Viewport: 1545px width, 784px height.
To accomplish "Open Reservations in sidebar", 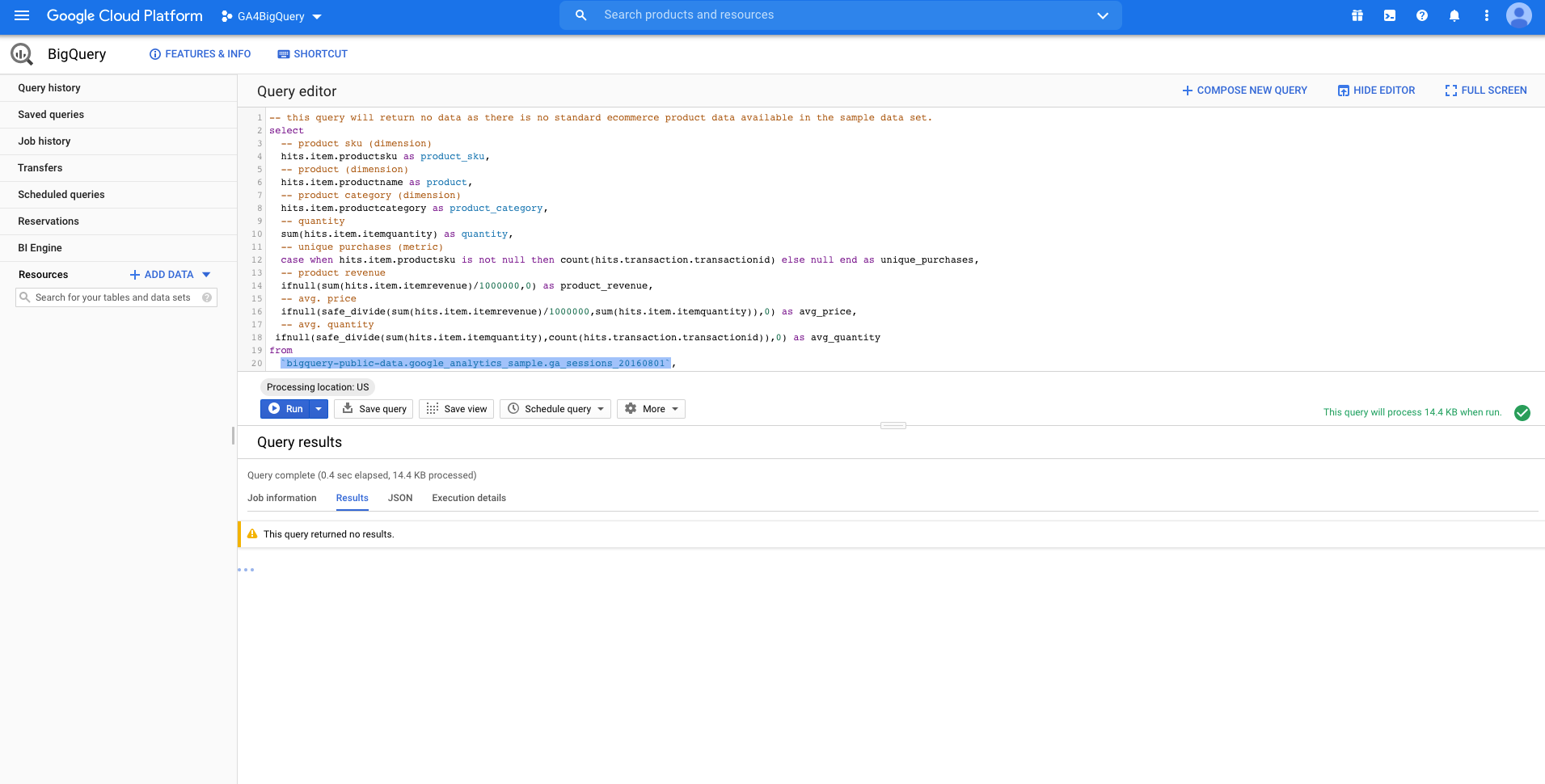I will [x=118, y=221].
